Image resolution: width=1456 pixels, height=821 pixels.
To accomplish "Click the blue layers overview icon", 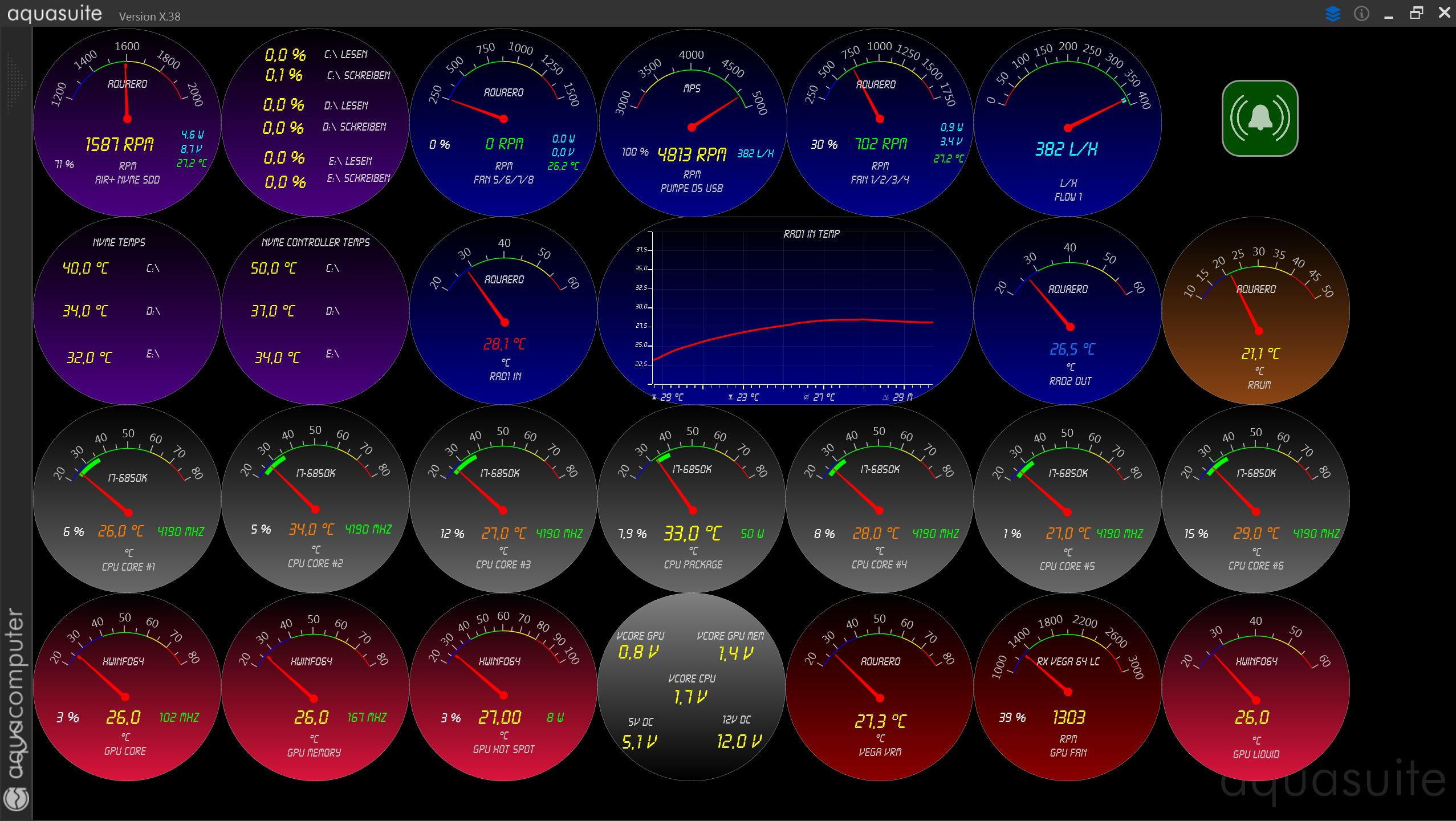I will pyautogui.click(x=1332, y=14).
